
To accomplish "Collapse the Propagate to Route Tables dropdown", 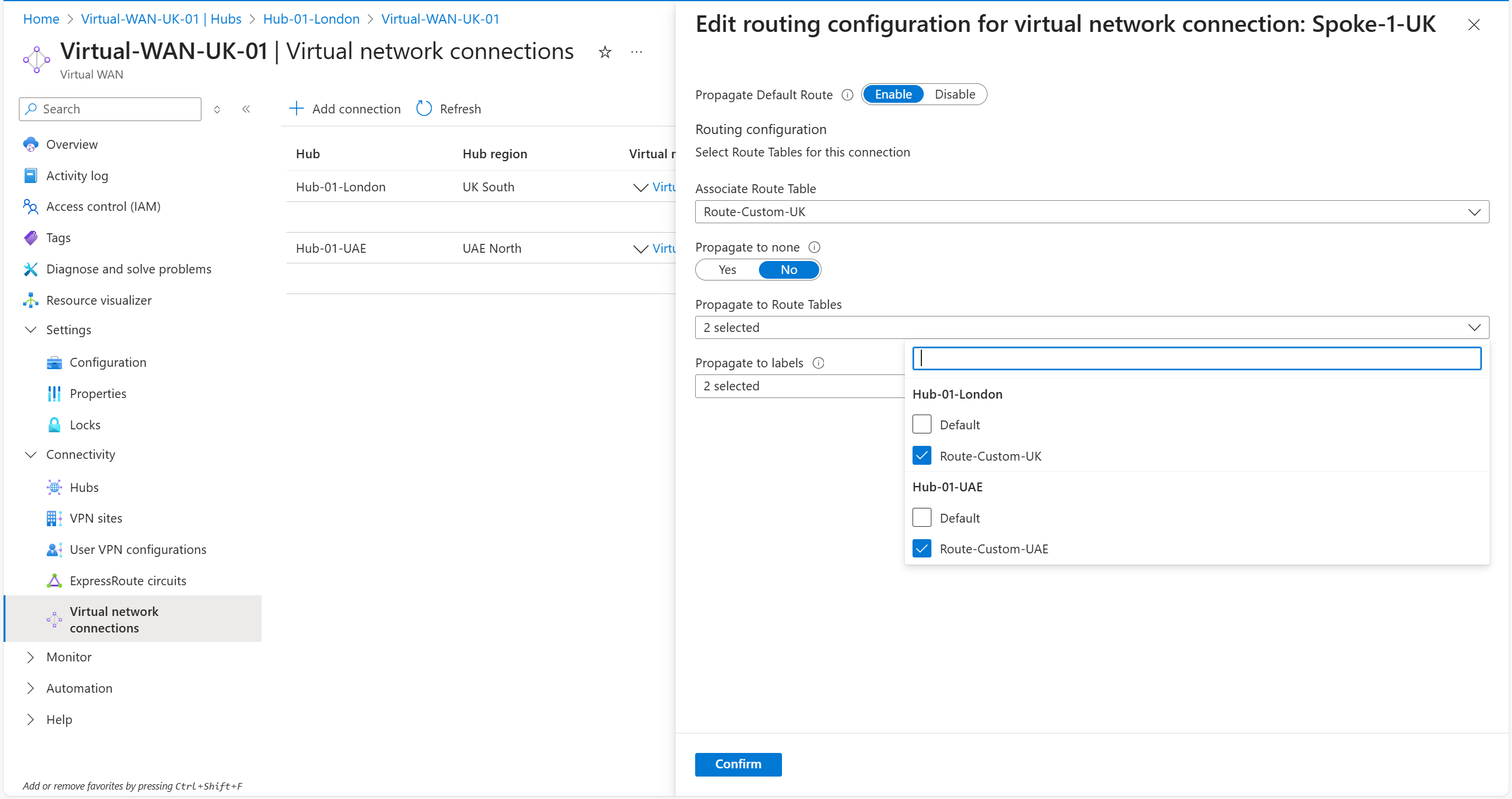I will (x=1092, y=327).
